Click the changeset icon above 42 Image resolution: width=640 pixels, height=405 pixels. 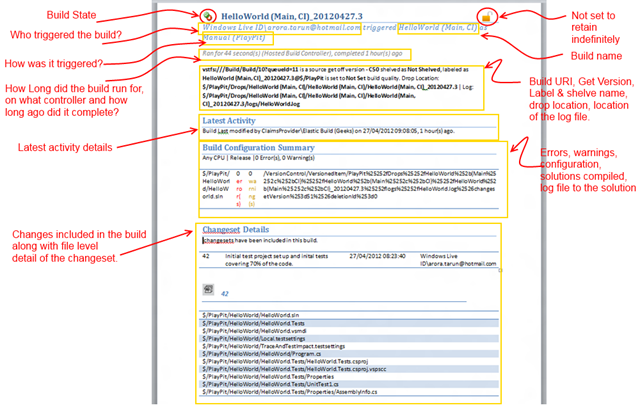[x=208, y=289]
